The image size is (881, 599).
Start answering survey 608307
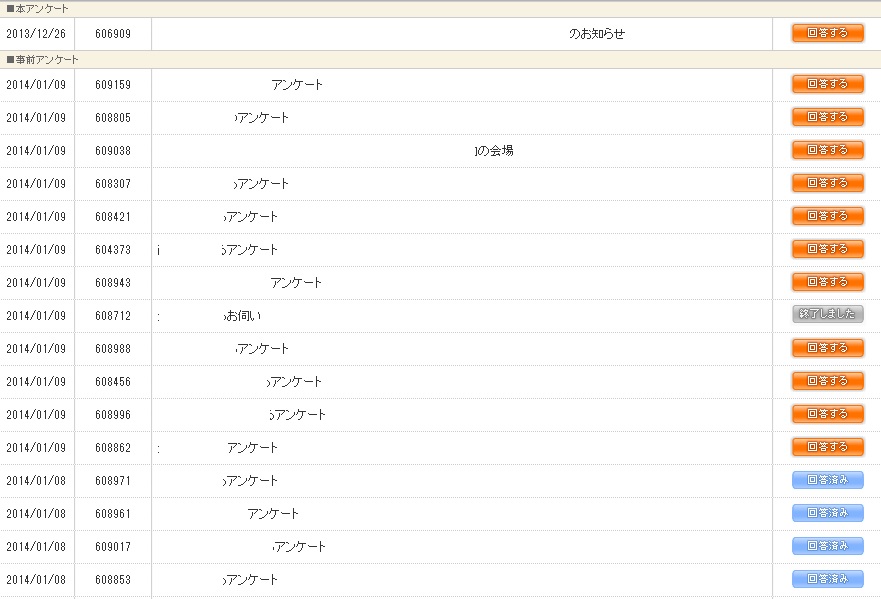(827, 183)
